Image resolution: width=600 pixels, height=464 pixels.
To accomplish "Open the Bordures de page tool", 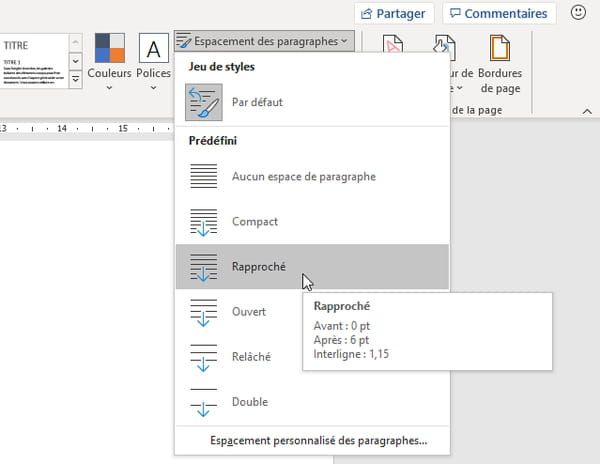I will coord(500,64).
